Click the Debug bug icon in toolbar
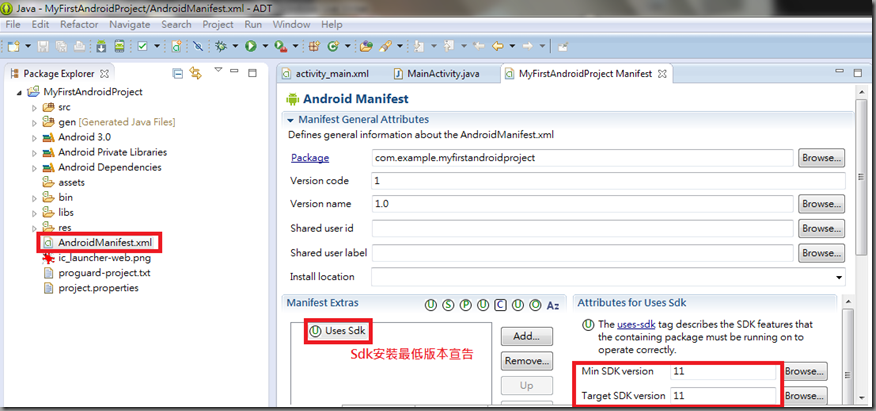The width and height of the screenshot is (876, 411). coord(221,47)
